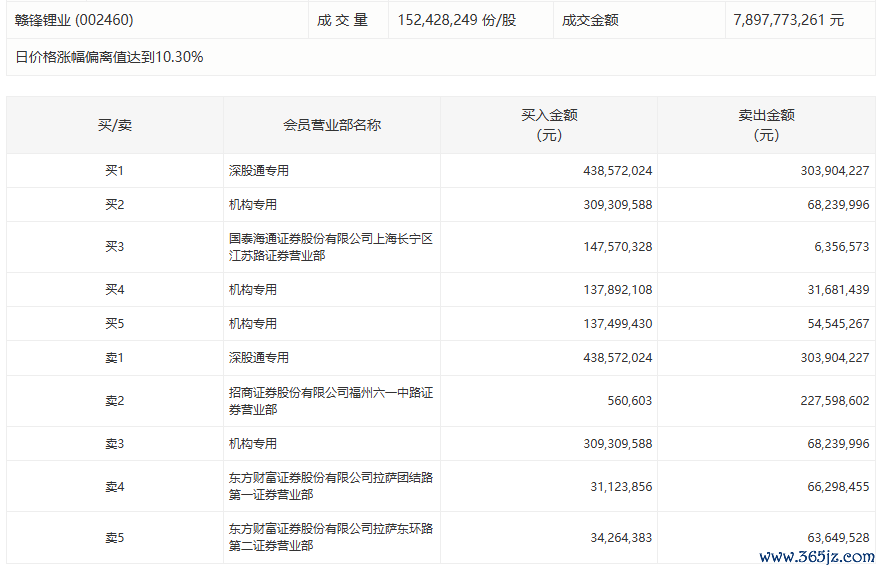Select the 买1 row label
The image size is (882, 572).
pos(115,170)
